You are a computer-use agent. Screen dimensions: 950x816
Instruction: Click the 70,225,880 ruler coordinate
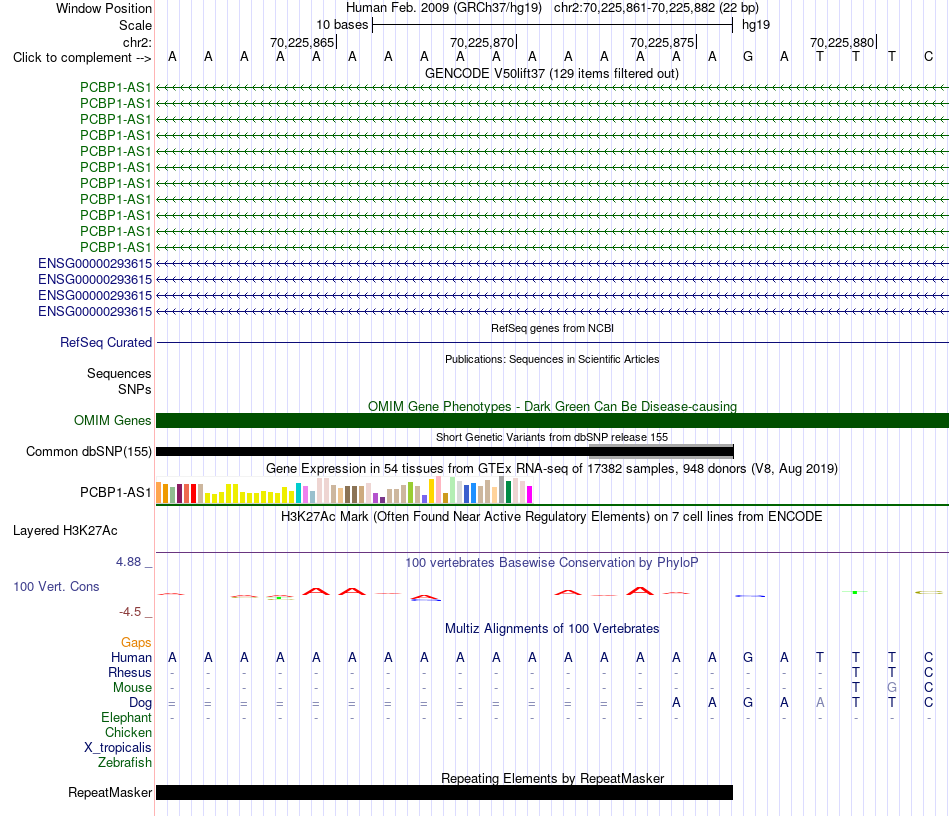(x=842, y=42)
